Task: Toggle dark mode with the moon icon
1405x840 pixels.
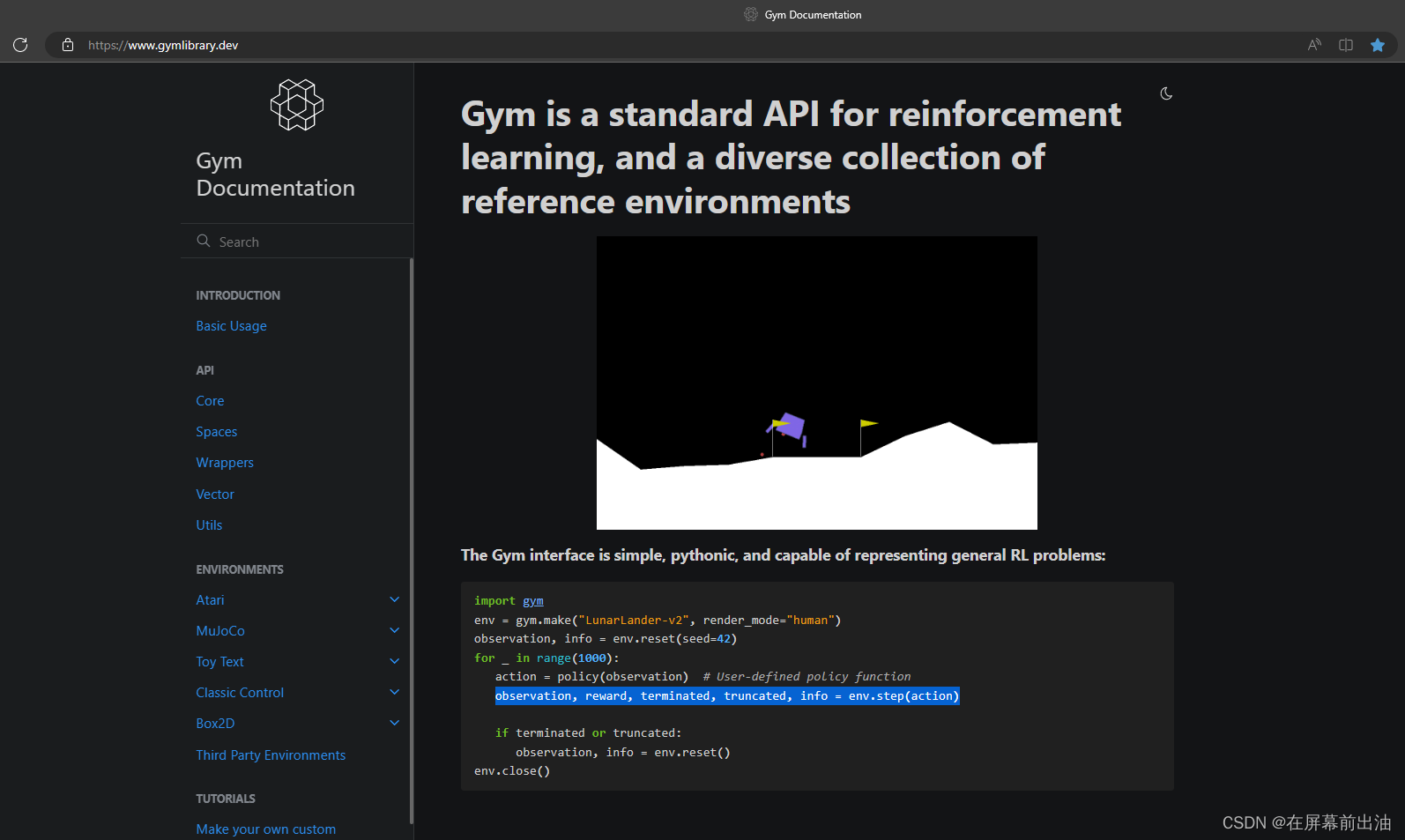Action: pyautogui.click(x=1166, y=93)
